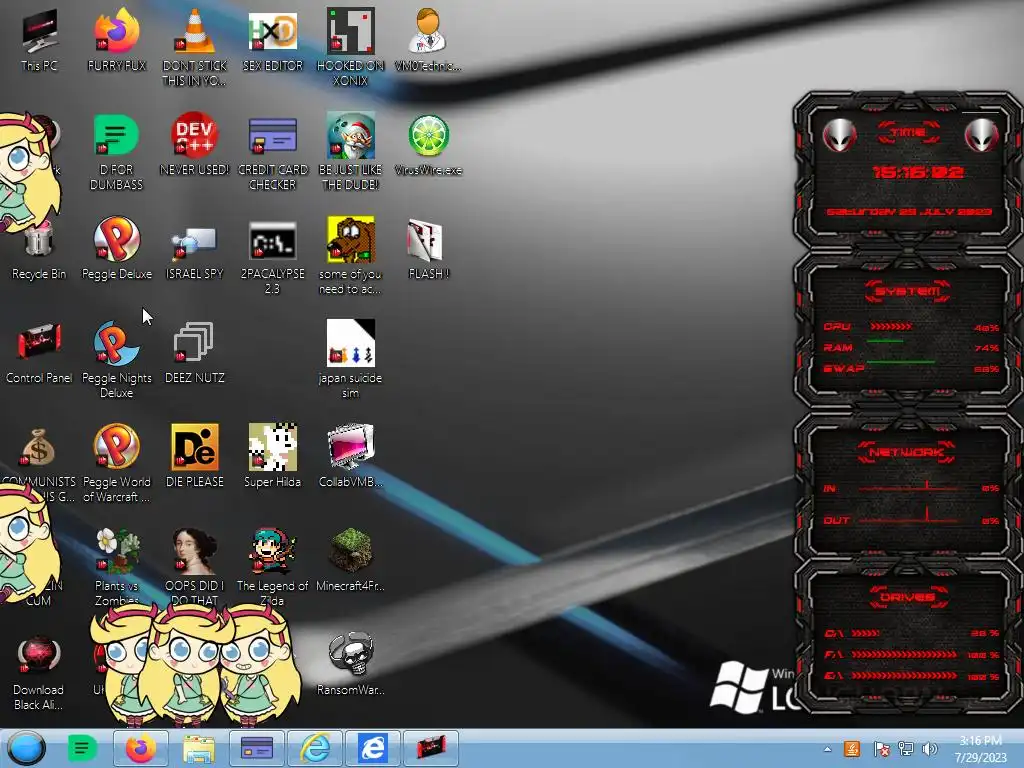
Task: Open the CollabVMB monitor icon
Action: (350, 456)
